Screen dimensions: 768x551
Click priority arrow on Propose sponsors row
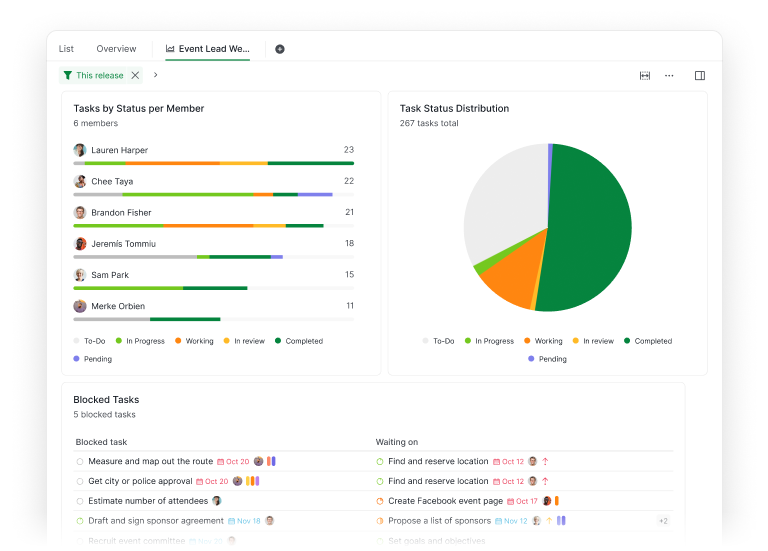click(549, 521)
